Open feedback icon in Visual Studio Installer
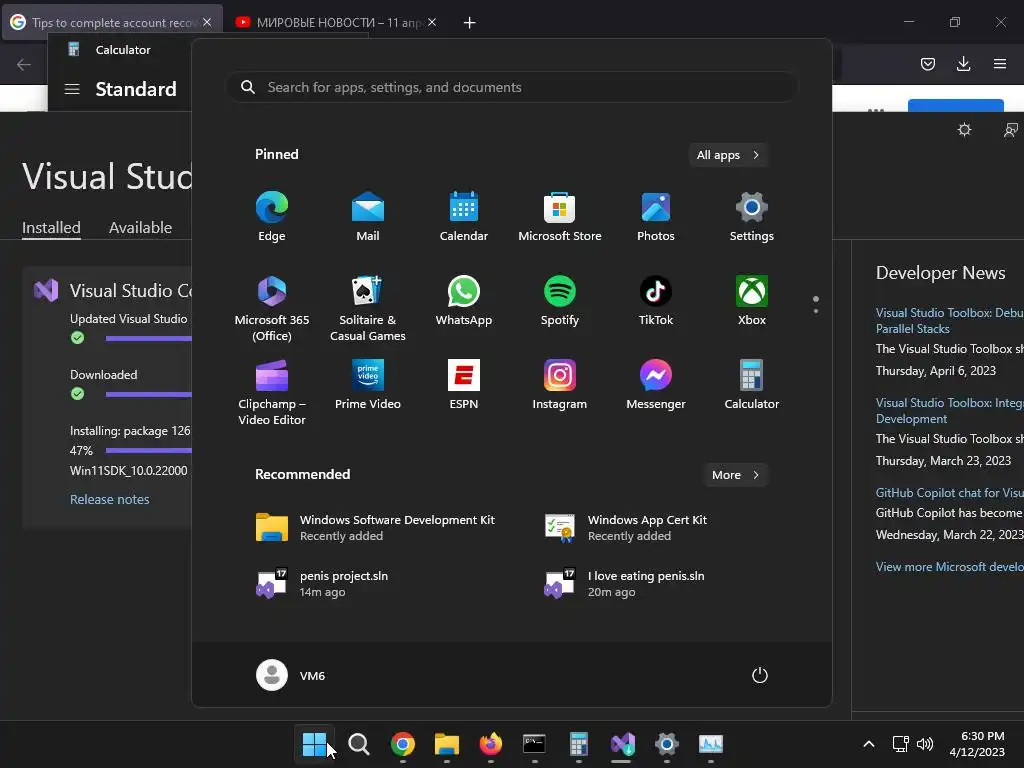Screen dimensions: 1024x768 pyautogui.click(x=1010, y=129)
